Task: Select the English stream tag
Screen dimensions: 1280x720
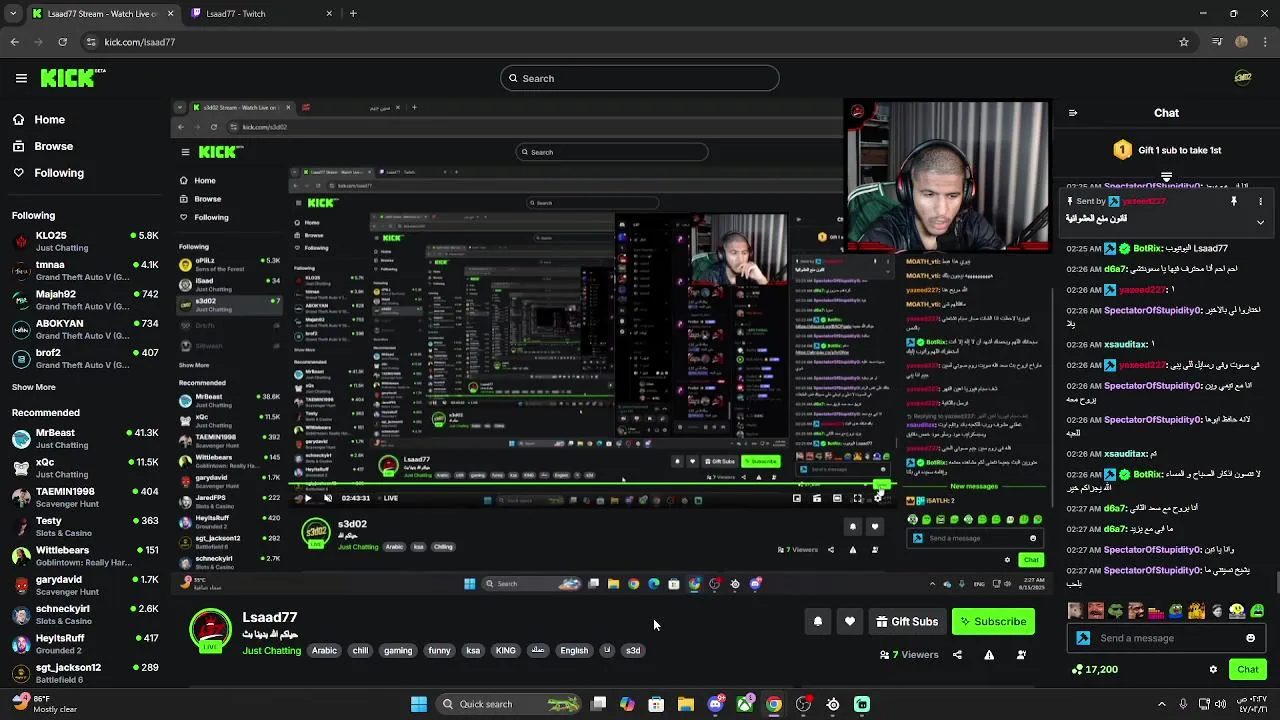Action: click(574, 651)
